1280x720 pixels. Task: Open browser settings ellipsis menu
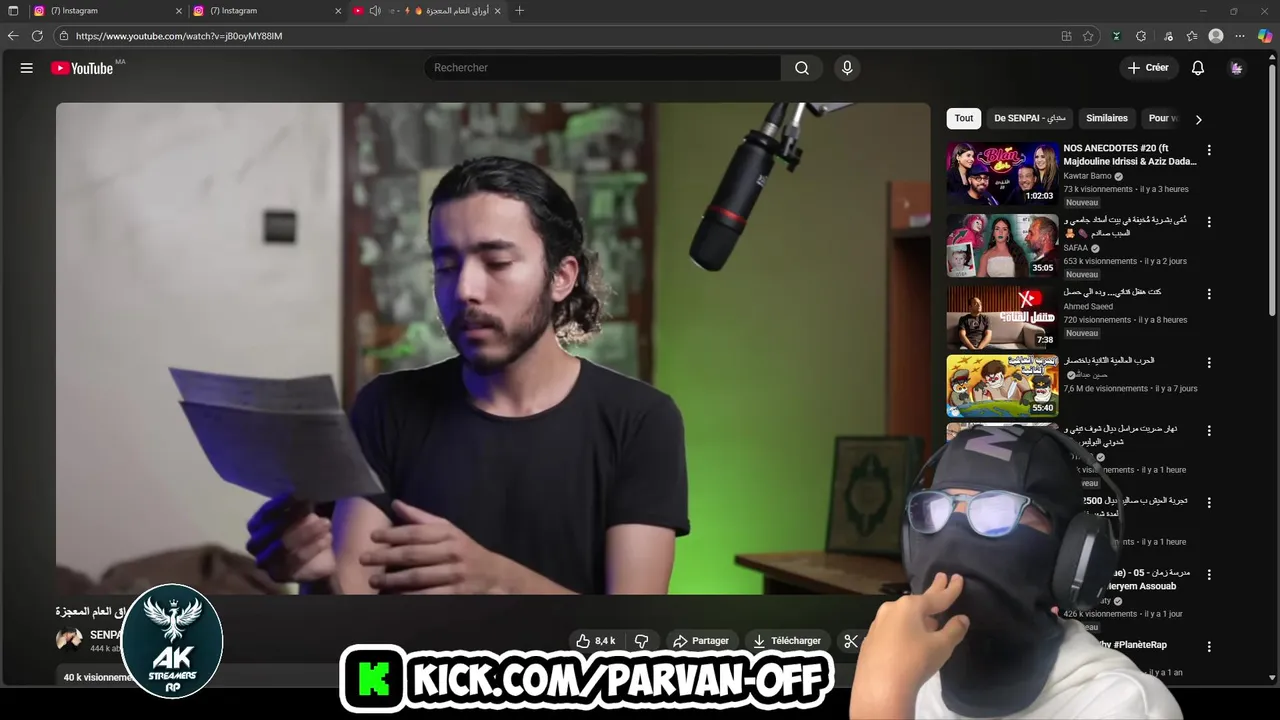tap(1240, 36)
